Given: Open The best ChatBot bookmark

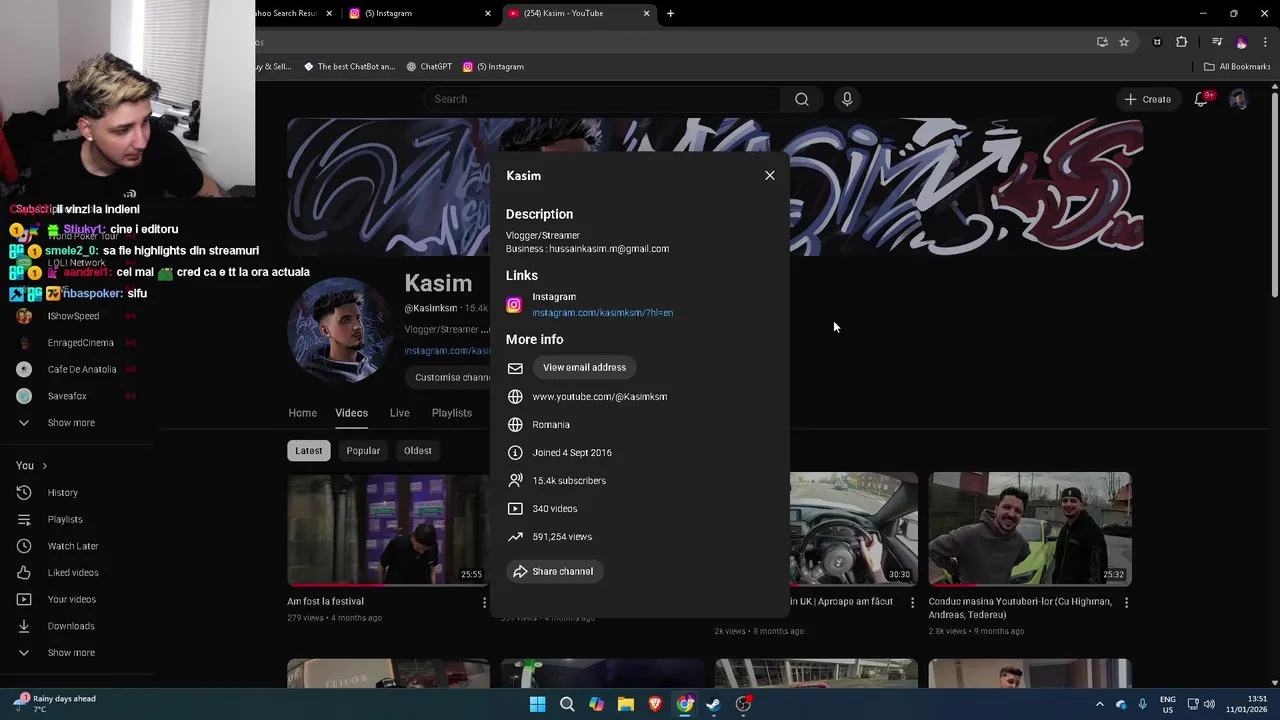Looking at the screenshot, I should pos(349,67).
